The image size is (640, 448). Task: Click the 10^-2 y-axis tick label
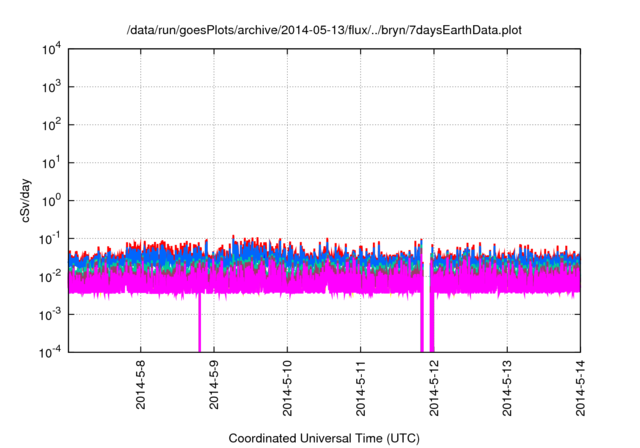click(x=48, y=276)
